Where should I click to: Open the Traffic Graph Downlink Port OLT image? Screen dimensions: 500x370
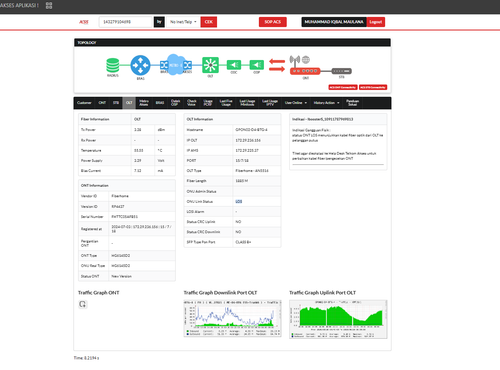coord(232,318)
